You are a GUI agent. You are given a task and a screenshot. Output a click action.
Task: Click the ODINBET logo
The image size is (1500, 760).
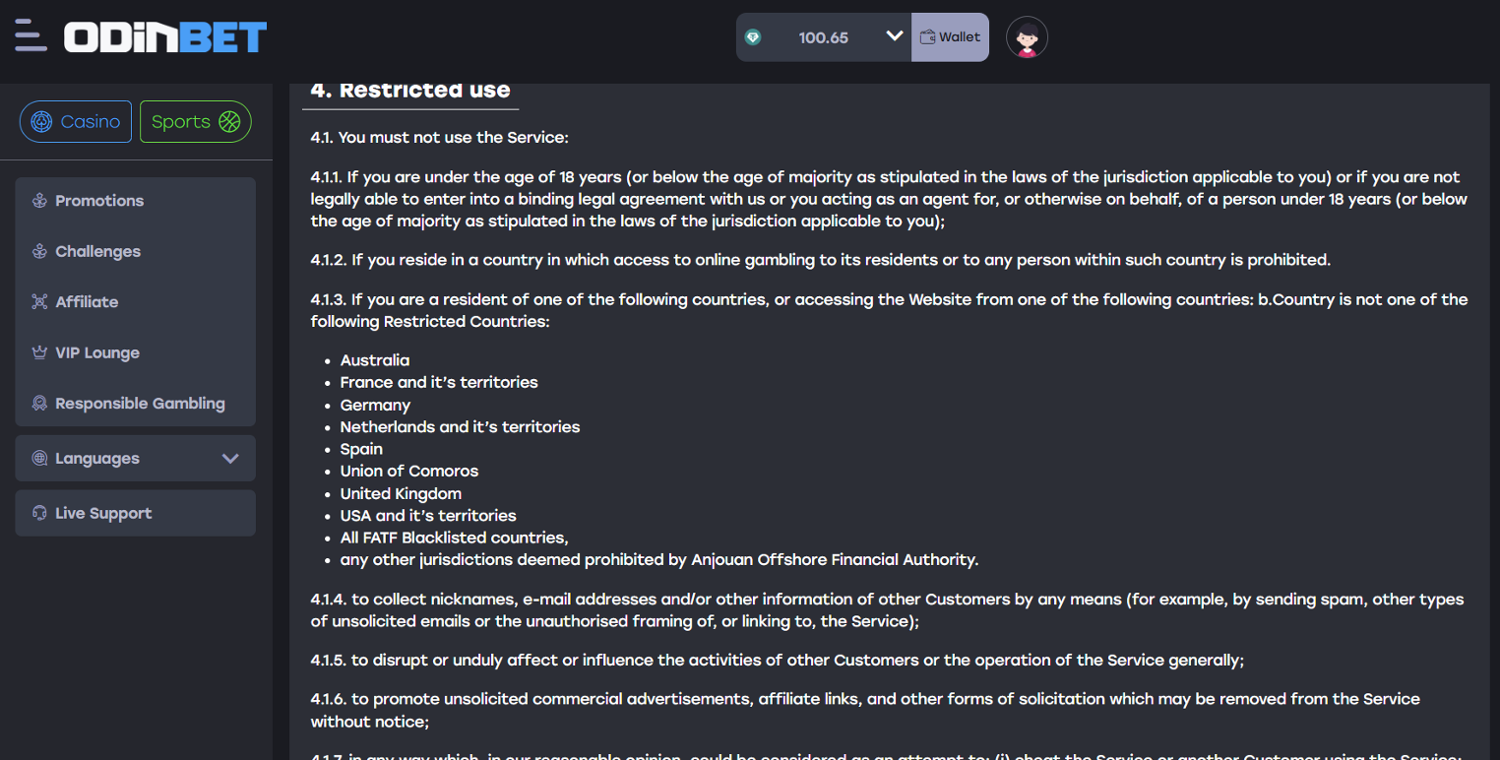[x=165, y=38]
